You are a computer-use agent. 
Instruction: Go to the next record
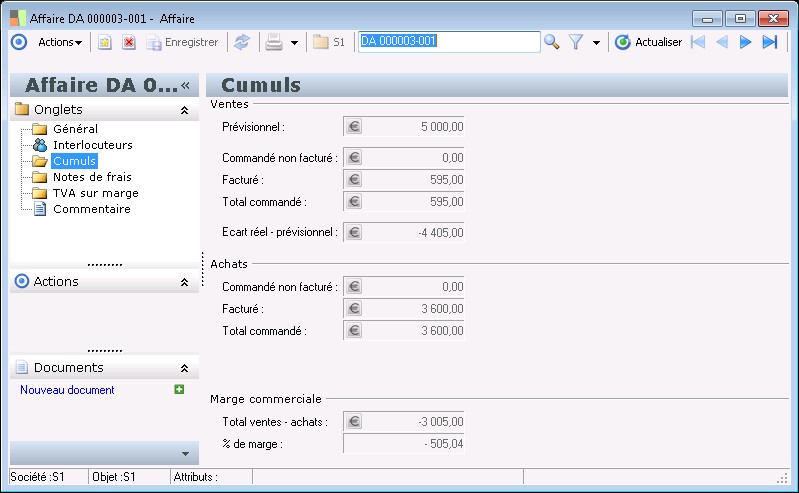coord(745,42)
